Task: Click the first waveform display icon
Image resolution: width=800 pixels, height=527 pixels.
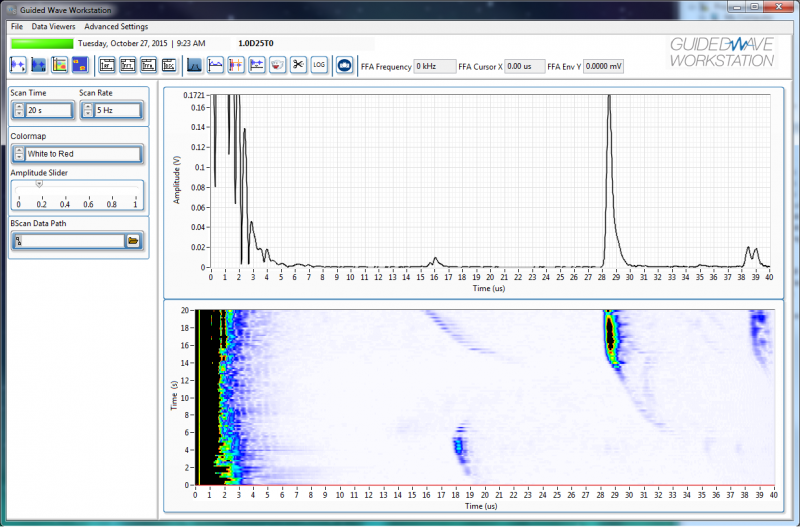Action: tap(18, 65)
